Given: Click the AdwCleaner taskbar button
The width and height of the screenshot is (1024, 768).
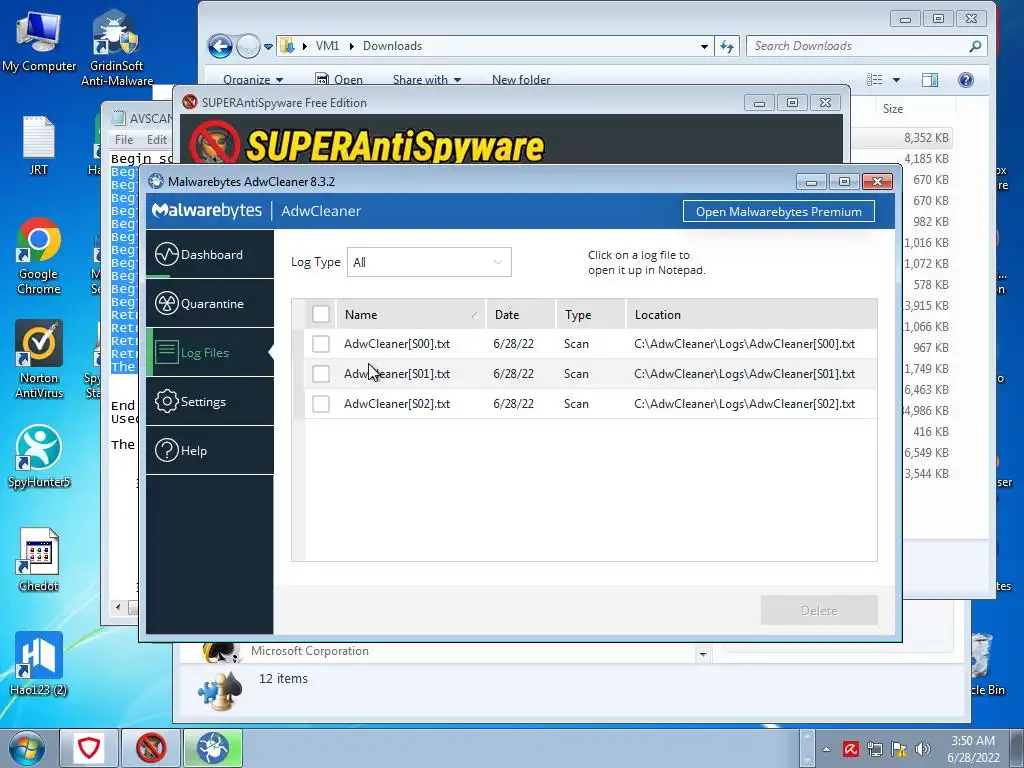Looking at the screenshot, I should [213, 748].
